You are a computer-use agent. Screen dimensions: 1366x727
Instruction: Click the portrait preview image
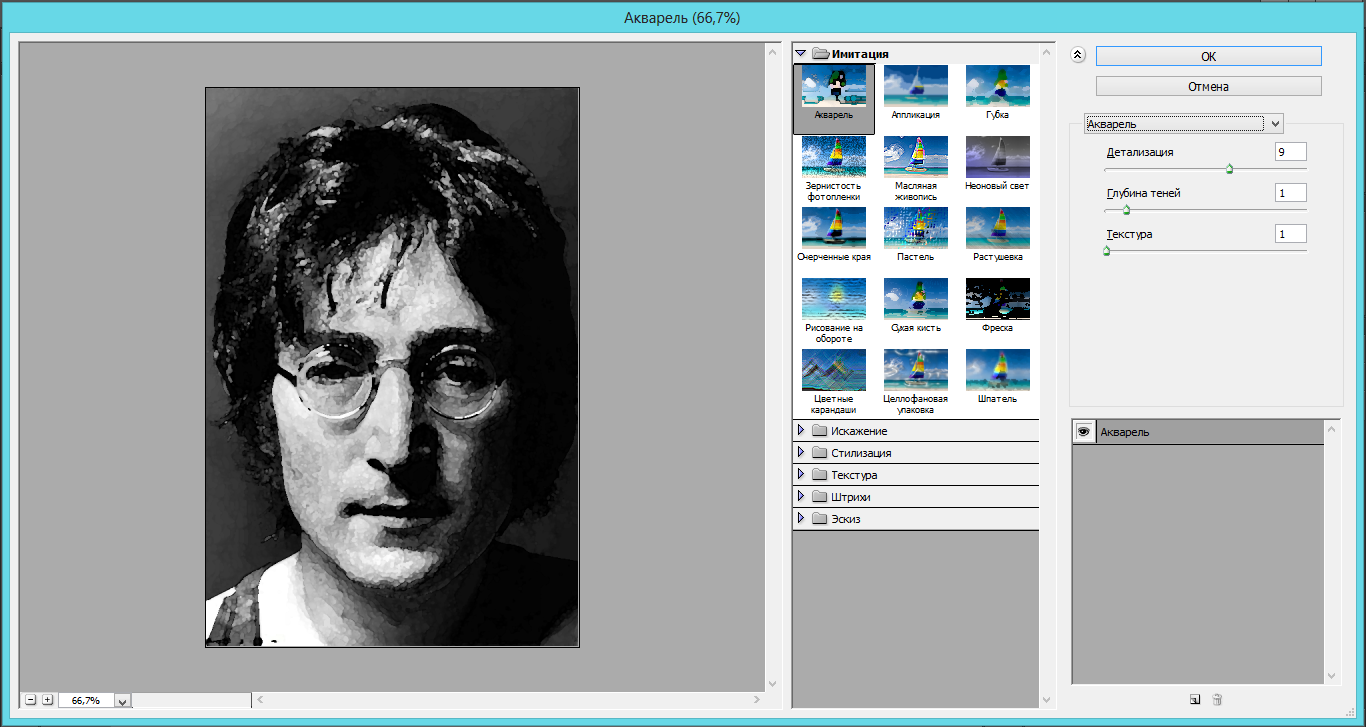[392, 367]
